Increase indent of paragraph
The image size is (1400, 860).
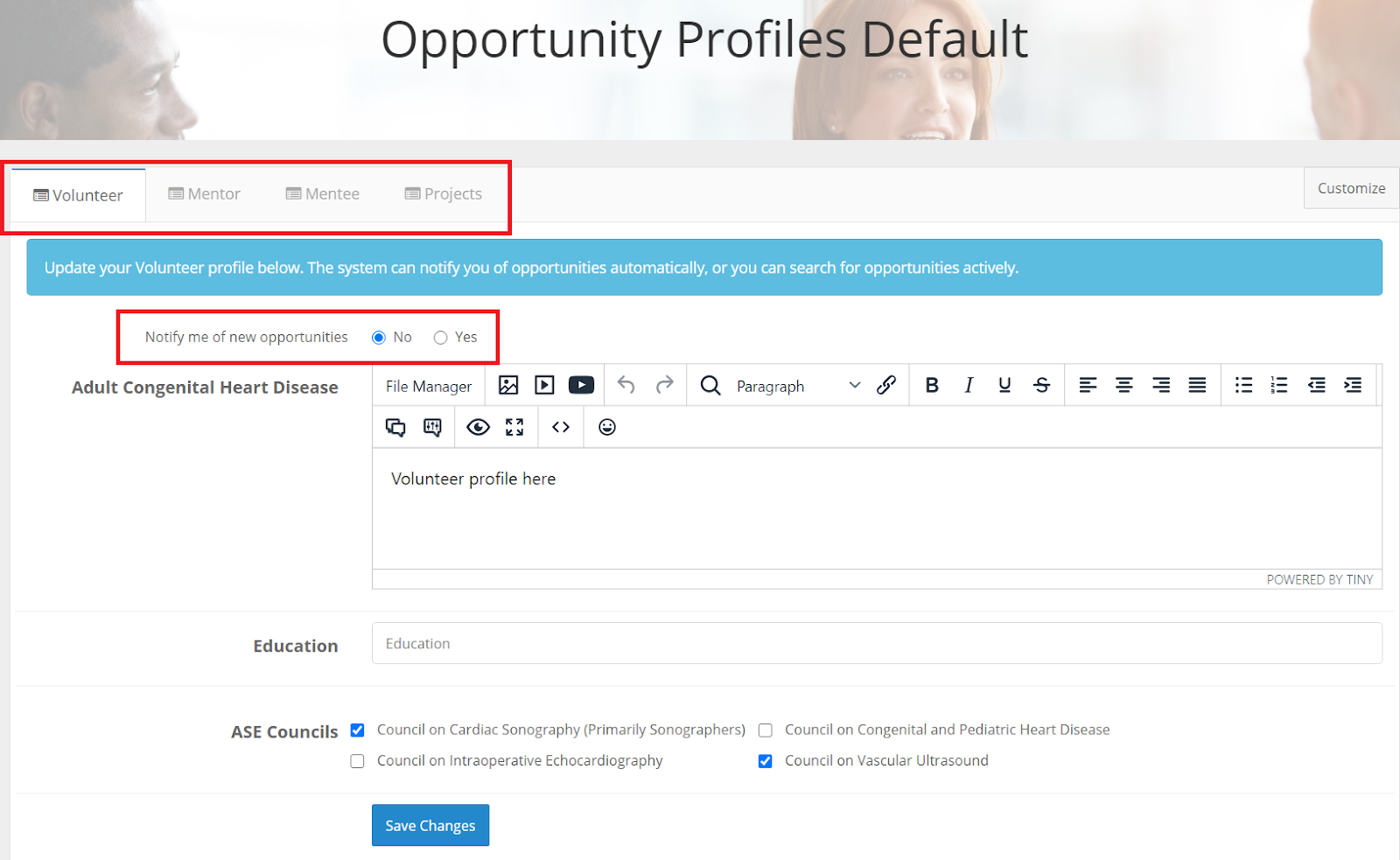pyautogui.click(x=1353, y=385)
